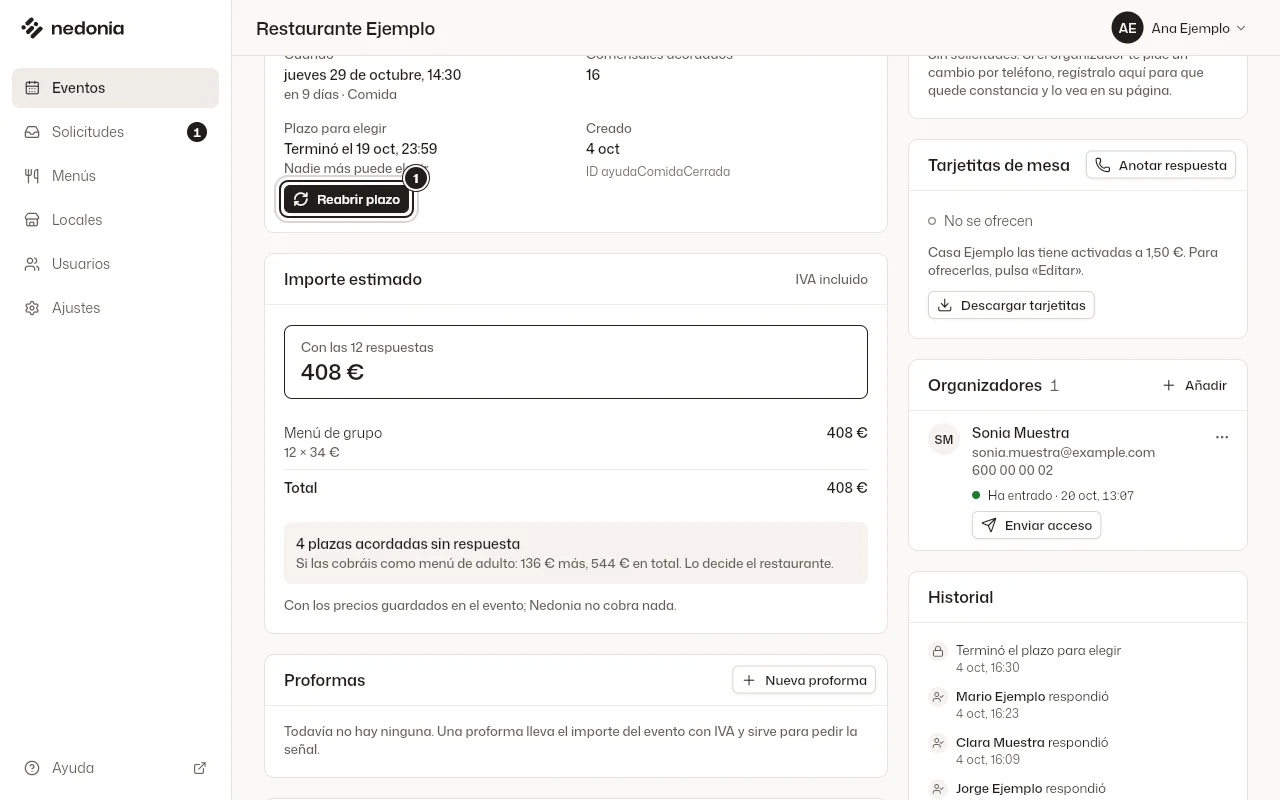Open the Menús section
Screen dimensions: 1280x800
click(x=115, y=176)
